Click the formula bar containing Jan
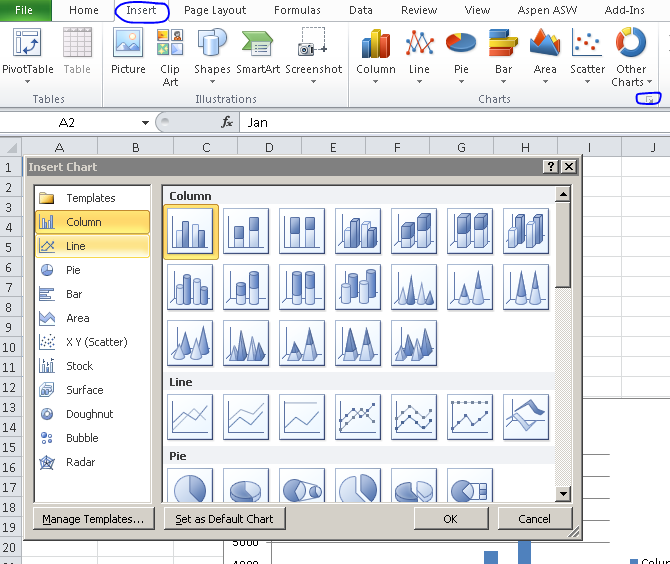 pyautogui.click(x=455, y=123)
